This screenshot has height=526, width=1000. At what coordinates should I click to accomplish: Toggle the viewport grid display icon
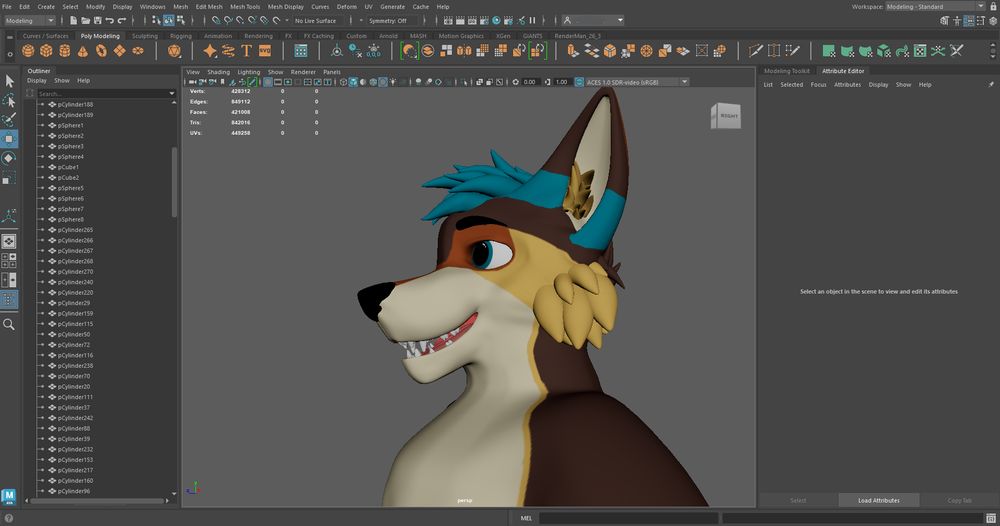click(x=268, y=82)
